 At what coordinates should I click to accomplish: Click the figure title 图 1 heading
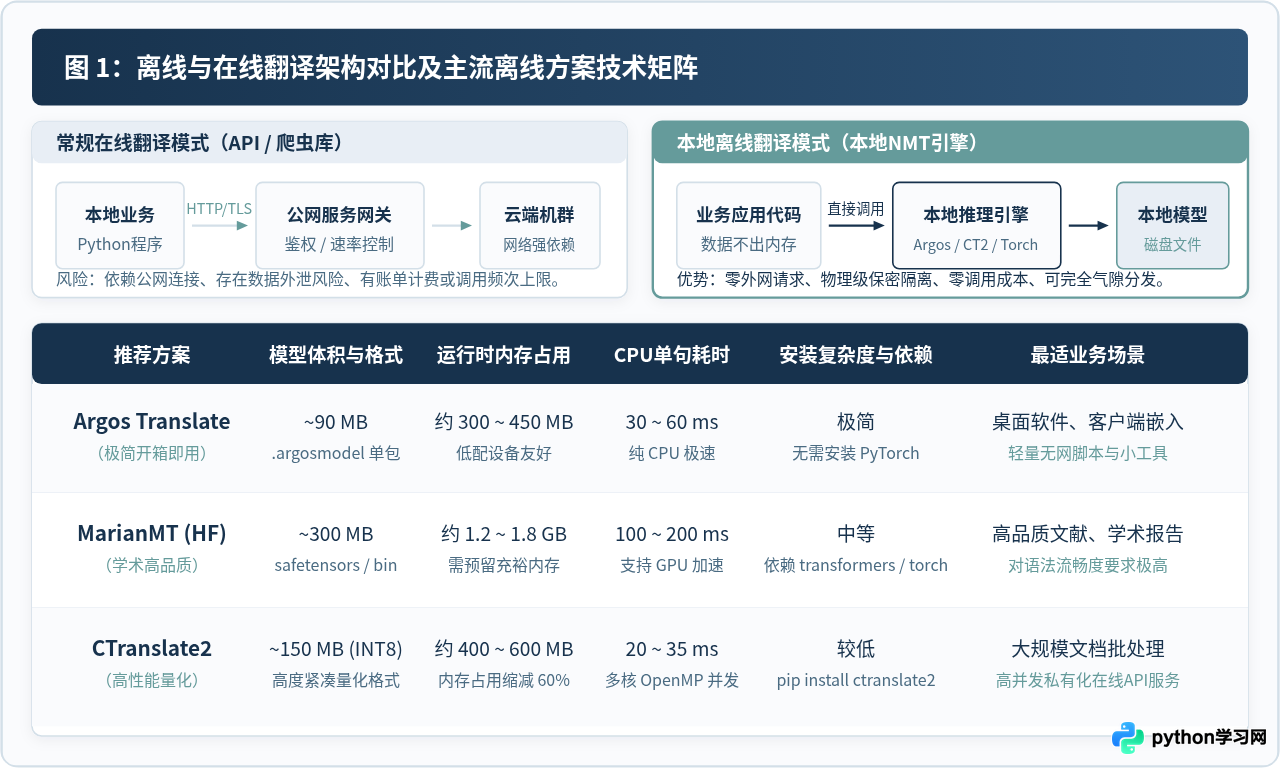tap(381, 68)
